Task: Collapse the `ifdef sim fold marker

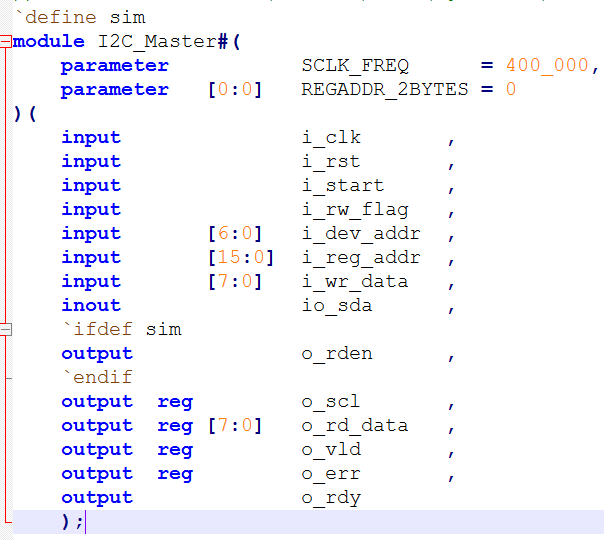Action: click(x=5, y=330)
